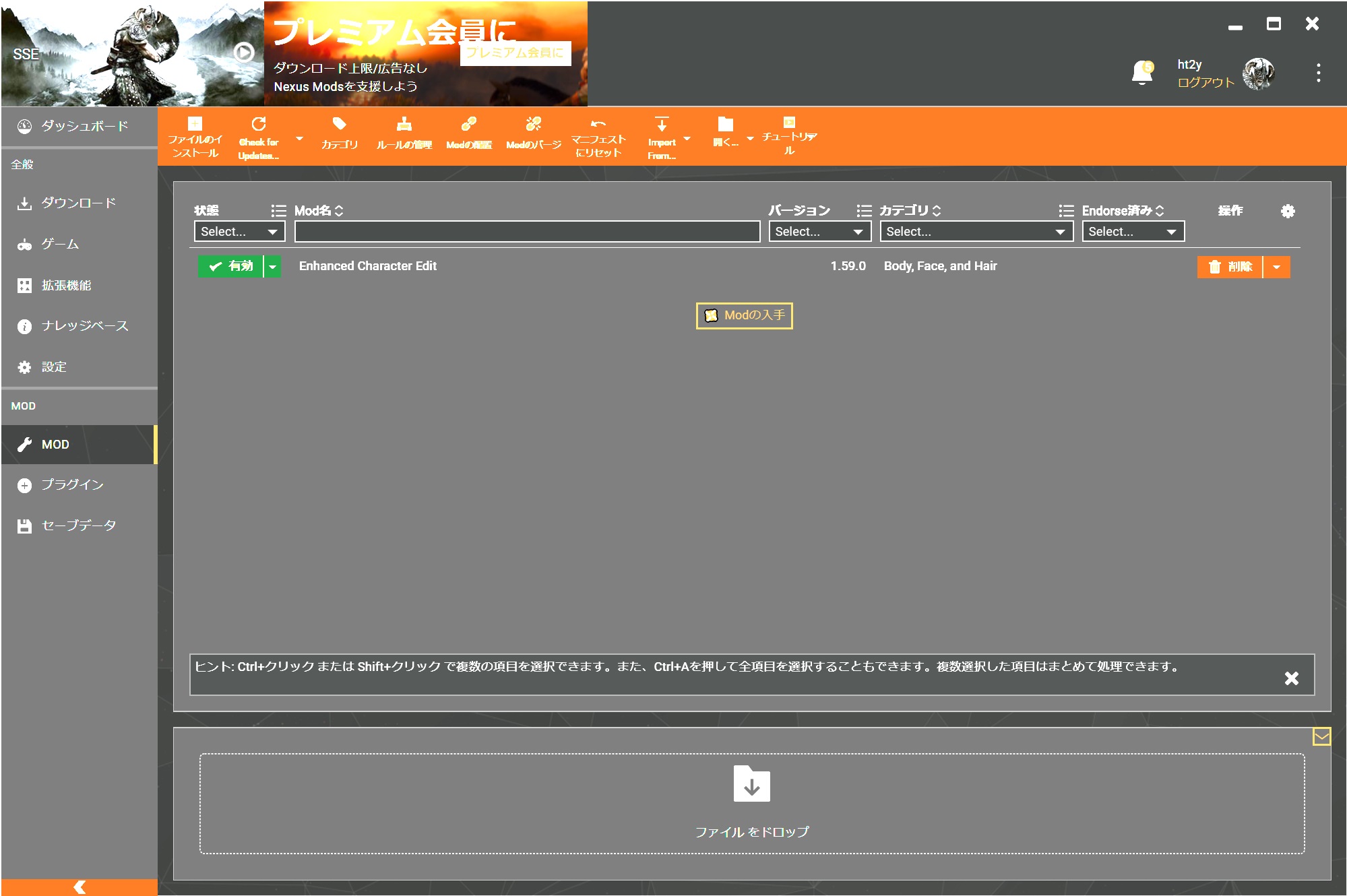1347x896 pixels.
Task: Expand the arrow next to 削除 button
Action: coord(1276,267)
